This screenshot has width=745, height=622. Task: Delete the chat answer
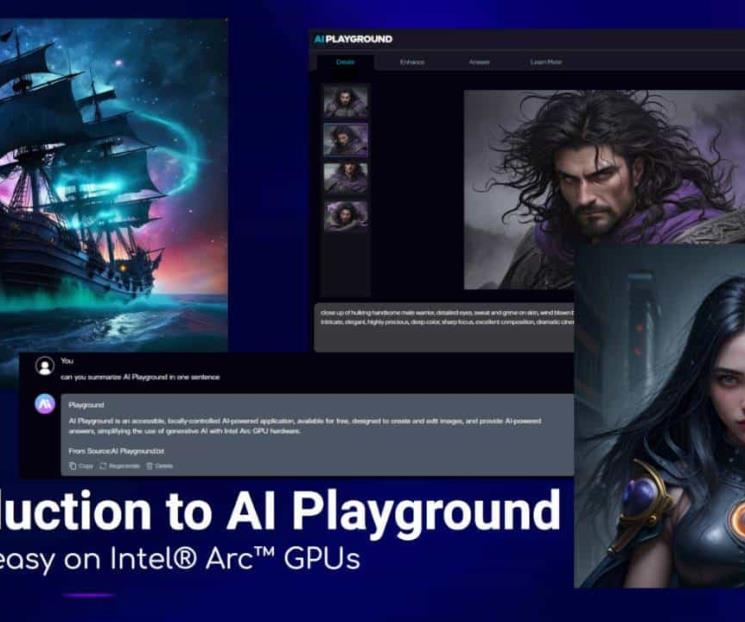(159, 466)
